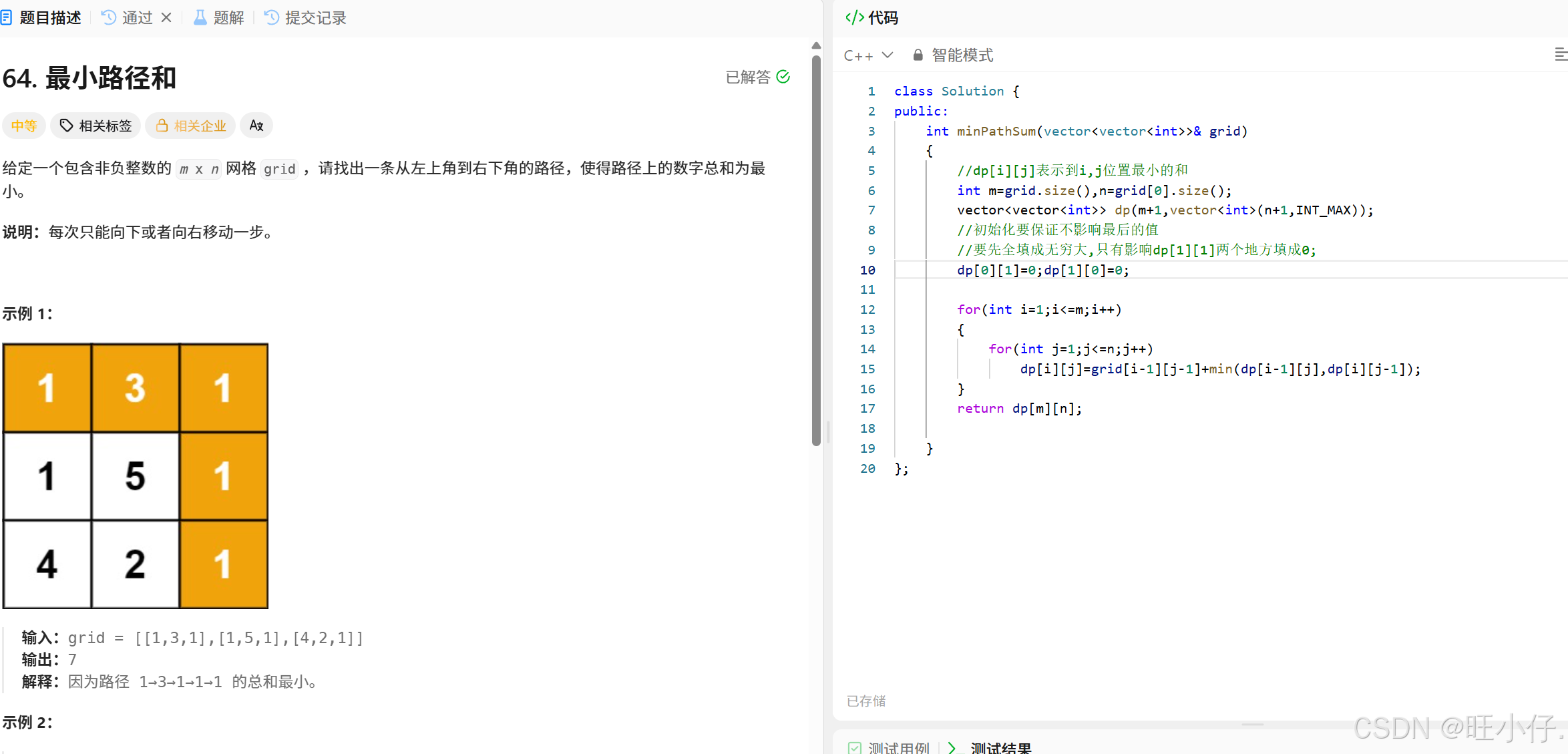This screenshot has height=754, width=1568.
Task: Open the locked 相关企业 button
Action: click(190, 126)
